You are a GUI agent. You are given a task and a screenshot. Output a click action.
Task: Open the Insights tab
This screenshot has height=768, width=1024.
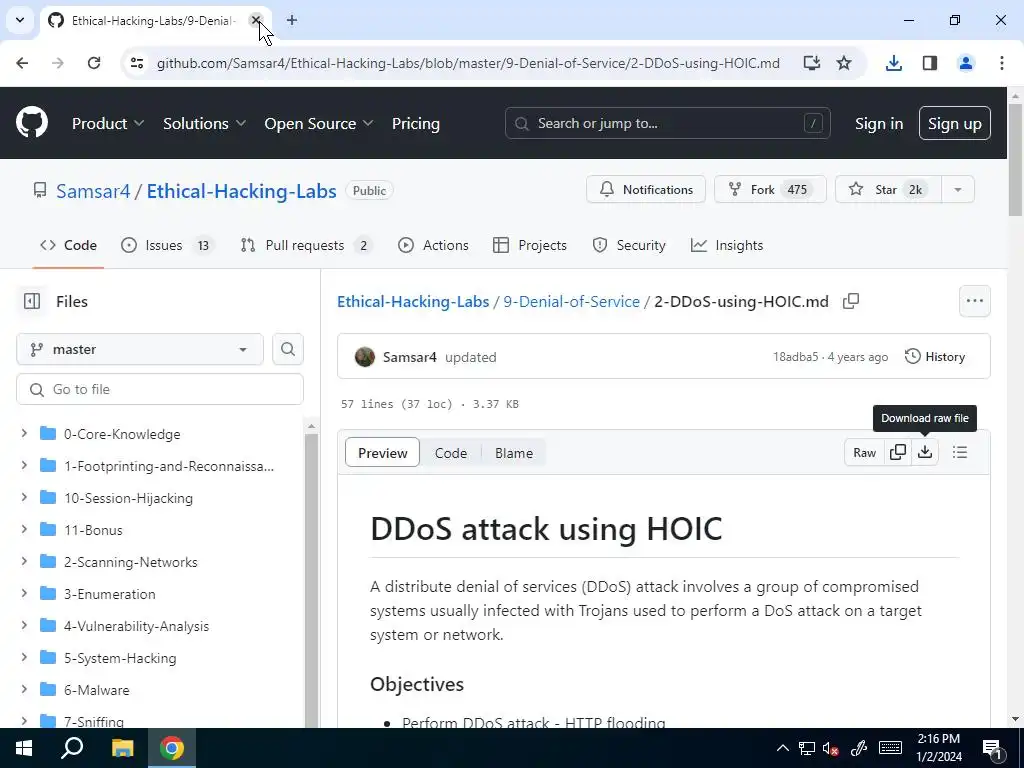pos(727,245)
